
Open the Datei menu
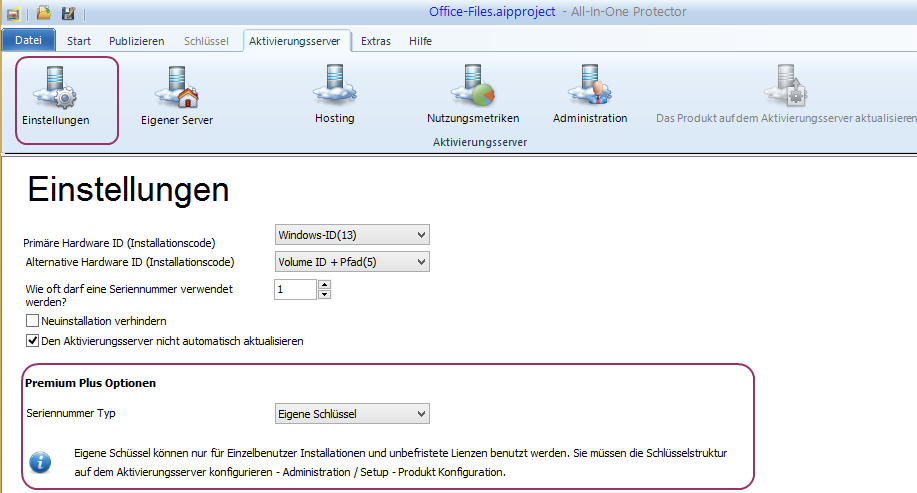tap(29, 41)
